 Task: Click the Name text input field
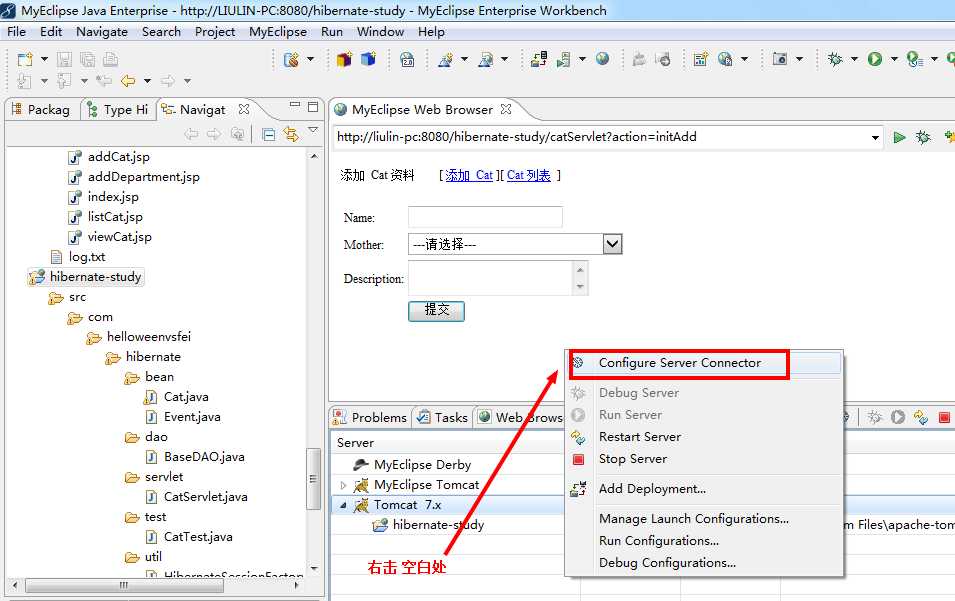485,217
